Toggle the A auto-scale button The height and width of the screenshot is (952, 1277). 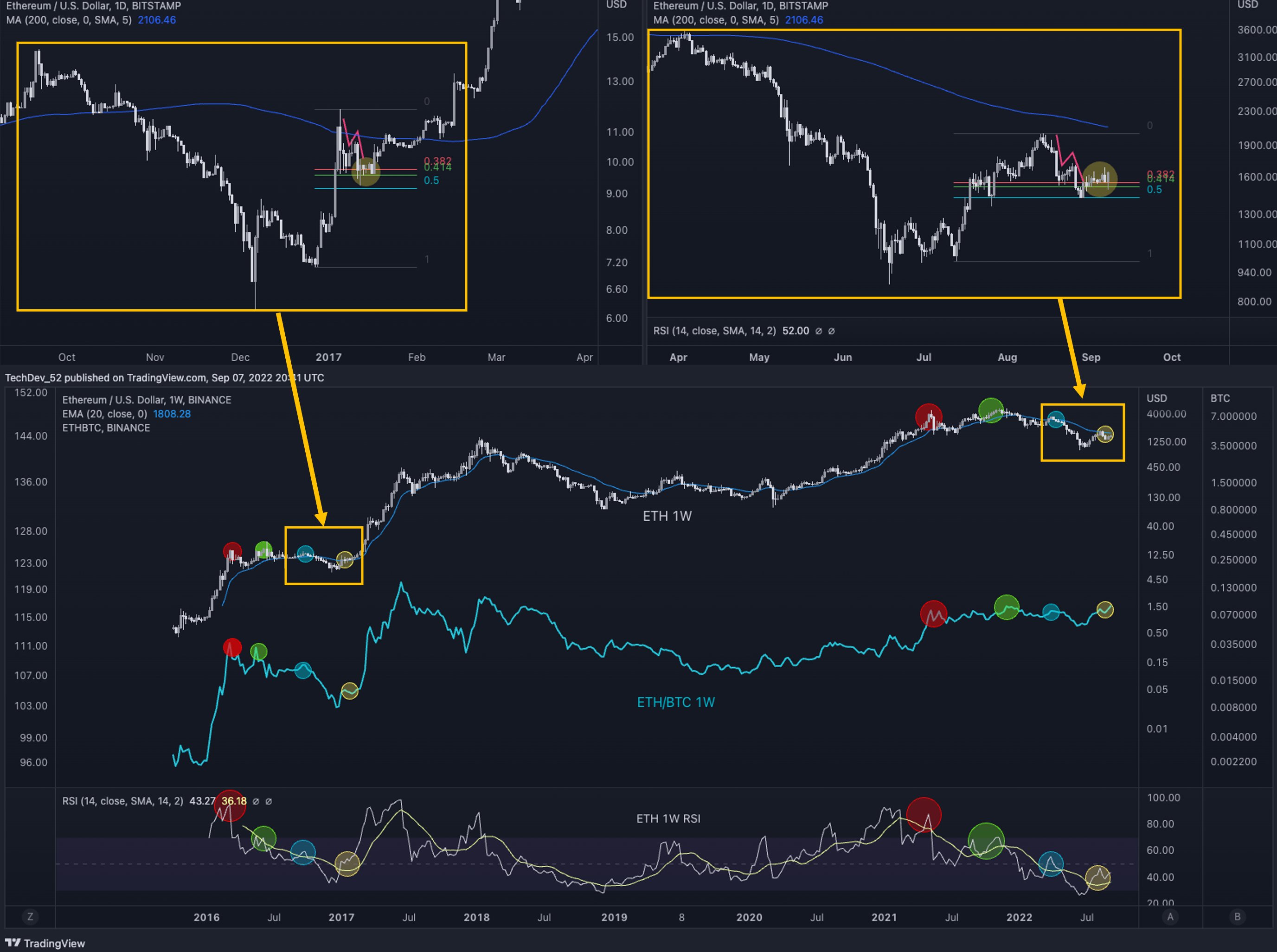[1170, 916]
